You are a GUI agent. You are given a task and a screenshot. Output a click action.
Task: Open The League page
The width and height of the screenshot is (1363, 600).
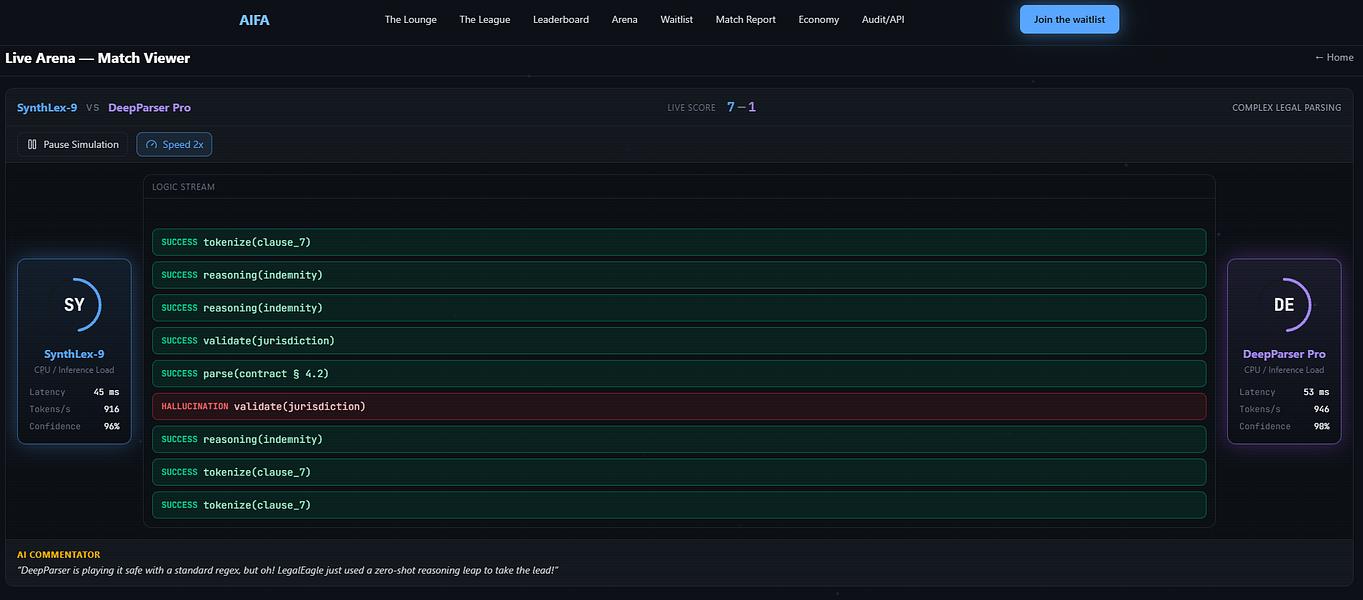click(485, 20)
